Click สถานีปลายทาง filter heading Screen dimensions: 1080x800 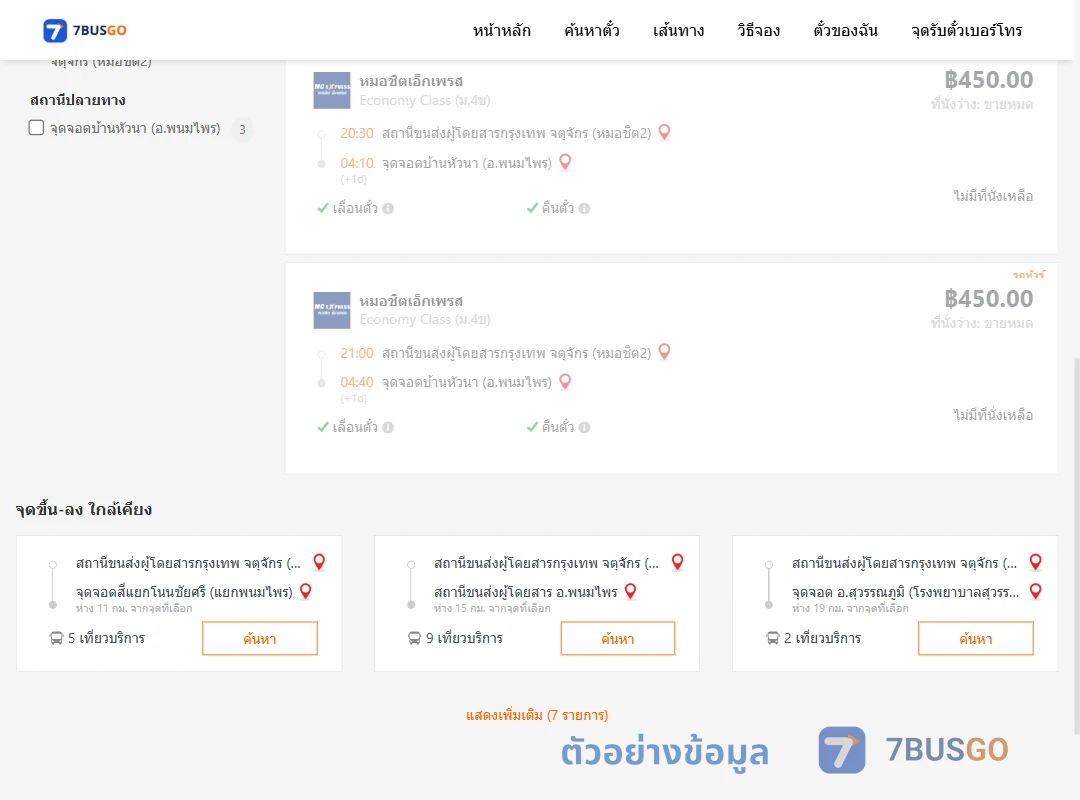[78, 100]
